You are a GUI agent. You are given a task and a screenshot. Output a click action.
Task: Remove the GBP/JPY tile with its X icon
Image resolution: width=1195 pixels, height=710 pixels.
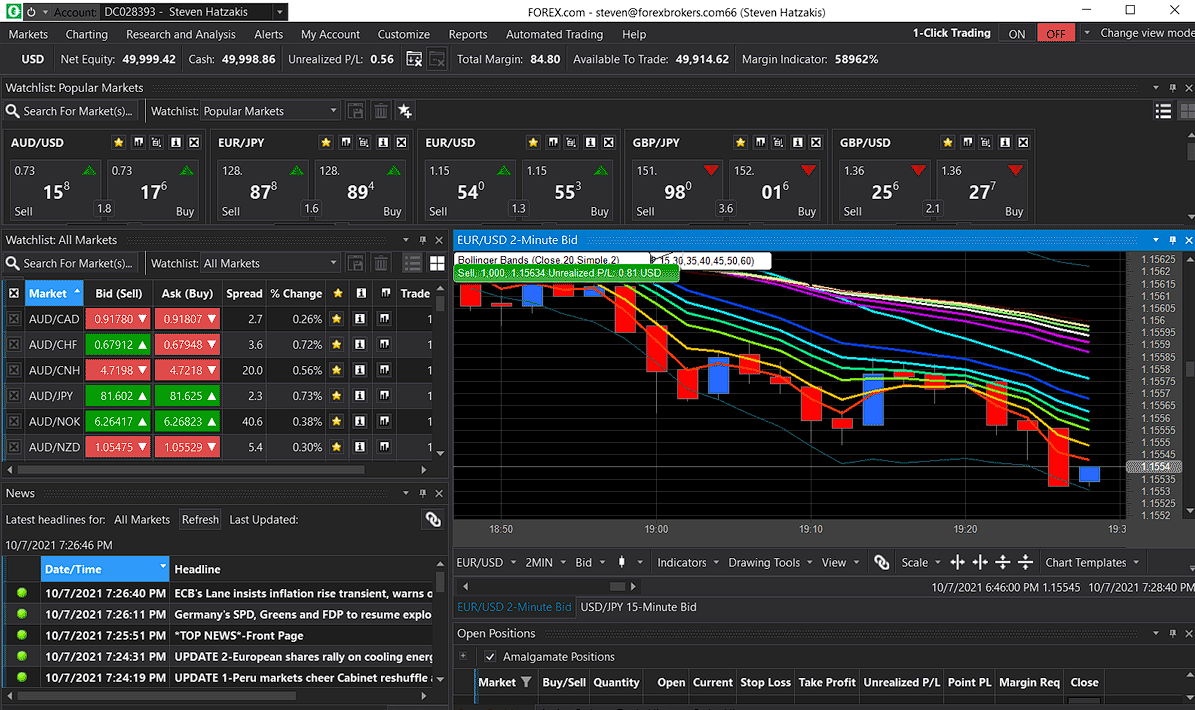pos(816,143)
